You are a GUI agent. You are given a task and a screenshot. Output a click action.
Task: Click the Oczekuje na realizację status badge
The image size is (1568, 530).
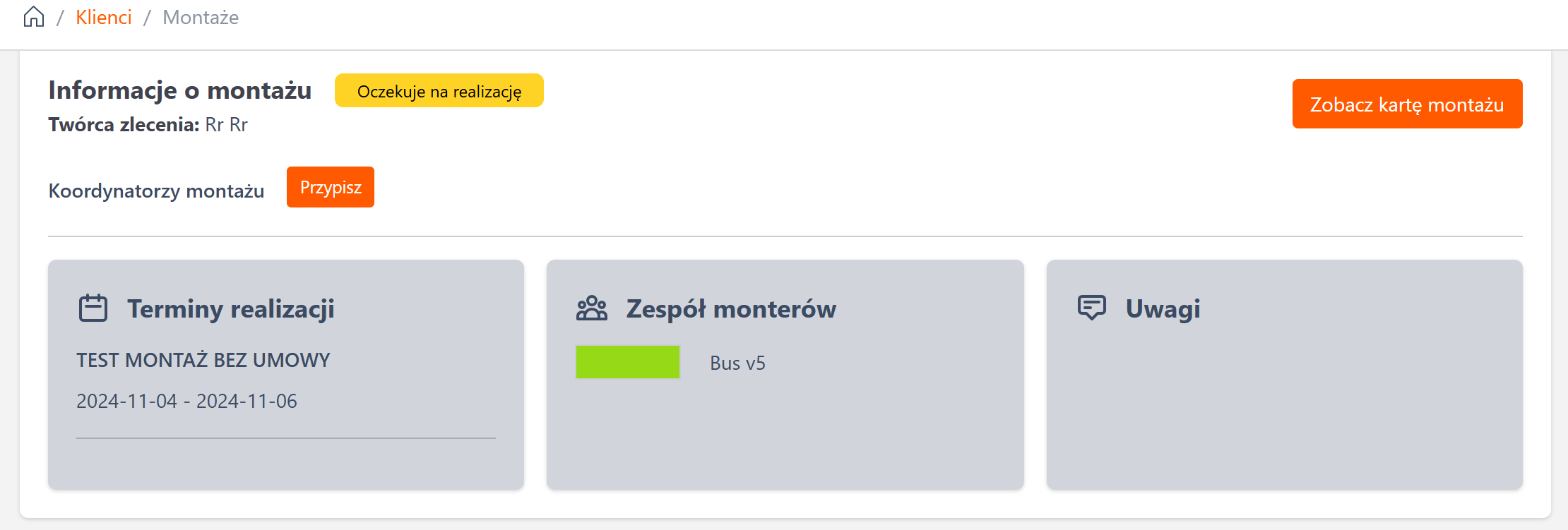[x=439, y=91]
